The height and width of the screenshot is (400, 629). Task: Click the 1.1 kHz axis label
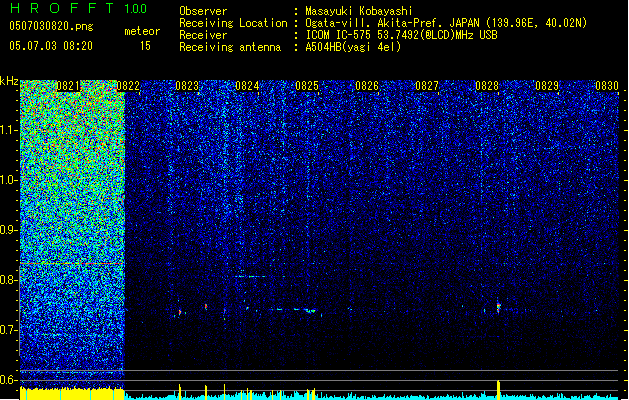9,130
